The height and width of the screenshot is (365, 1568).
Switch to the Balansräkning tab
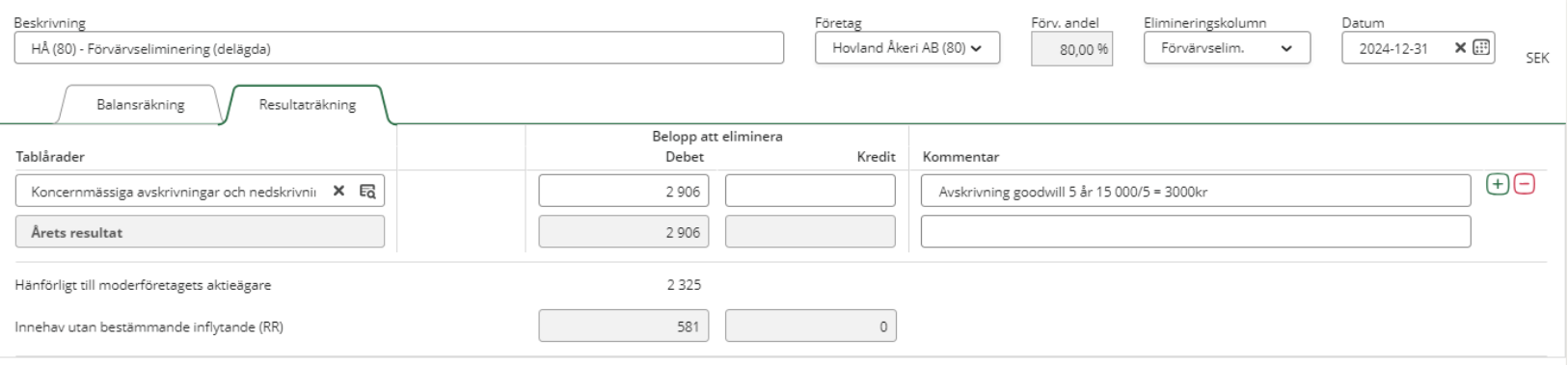coord(140,104)
